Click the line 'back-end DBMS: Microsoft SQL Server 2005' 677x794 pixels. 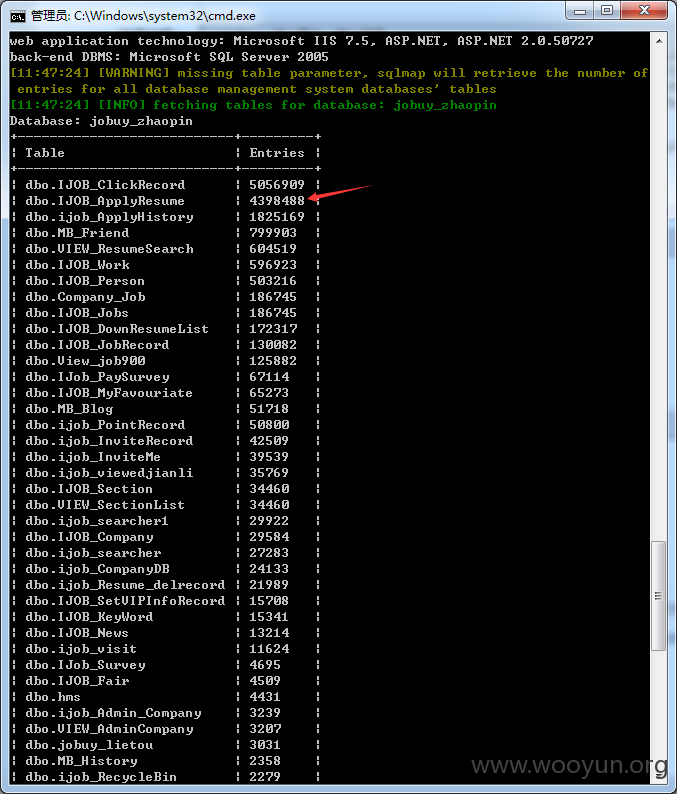click(x=169, y=57)
